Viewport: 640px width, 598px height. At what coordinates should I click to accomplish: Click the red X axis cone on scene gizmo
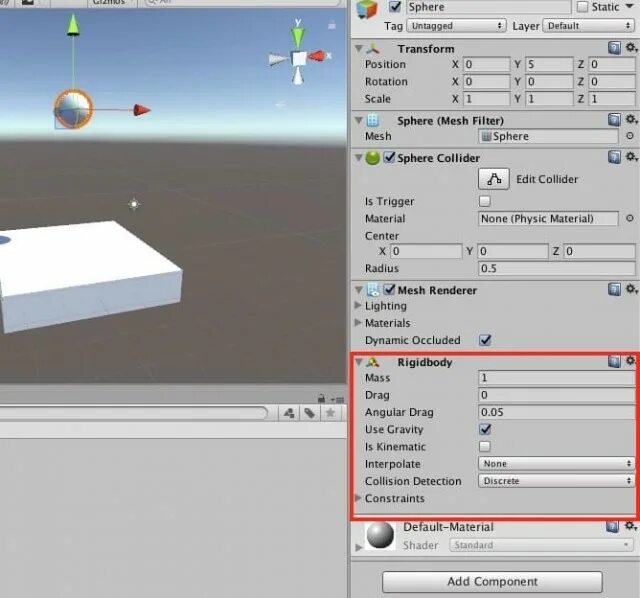[x=316, y=56]
